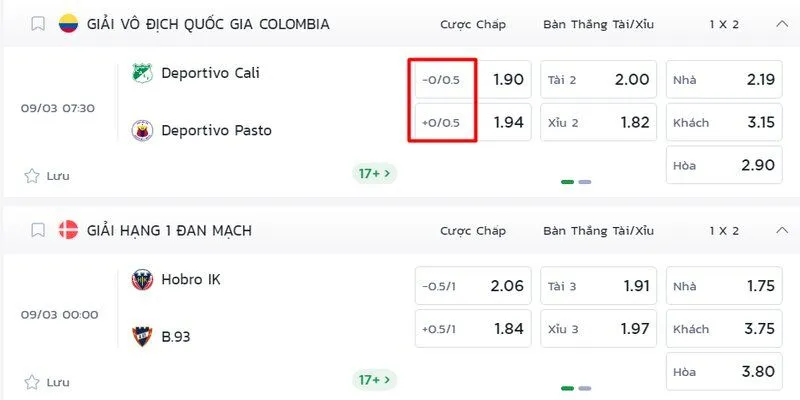Expand 17+ more markets for Cali match
The height and width of the screenshot is (400, 800).
point(375,174)
